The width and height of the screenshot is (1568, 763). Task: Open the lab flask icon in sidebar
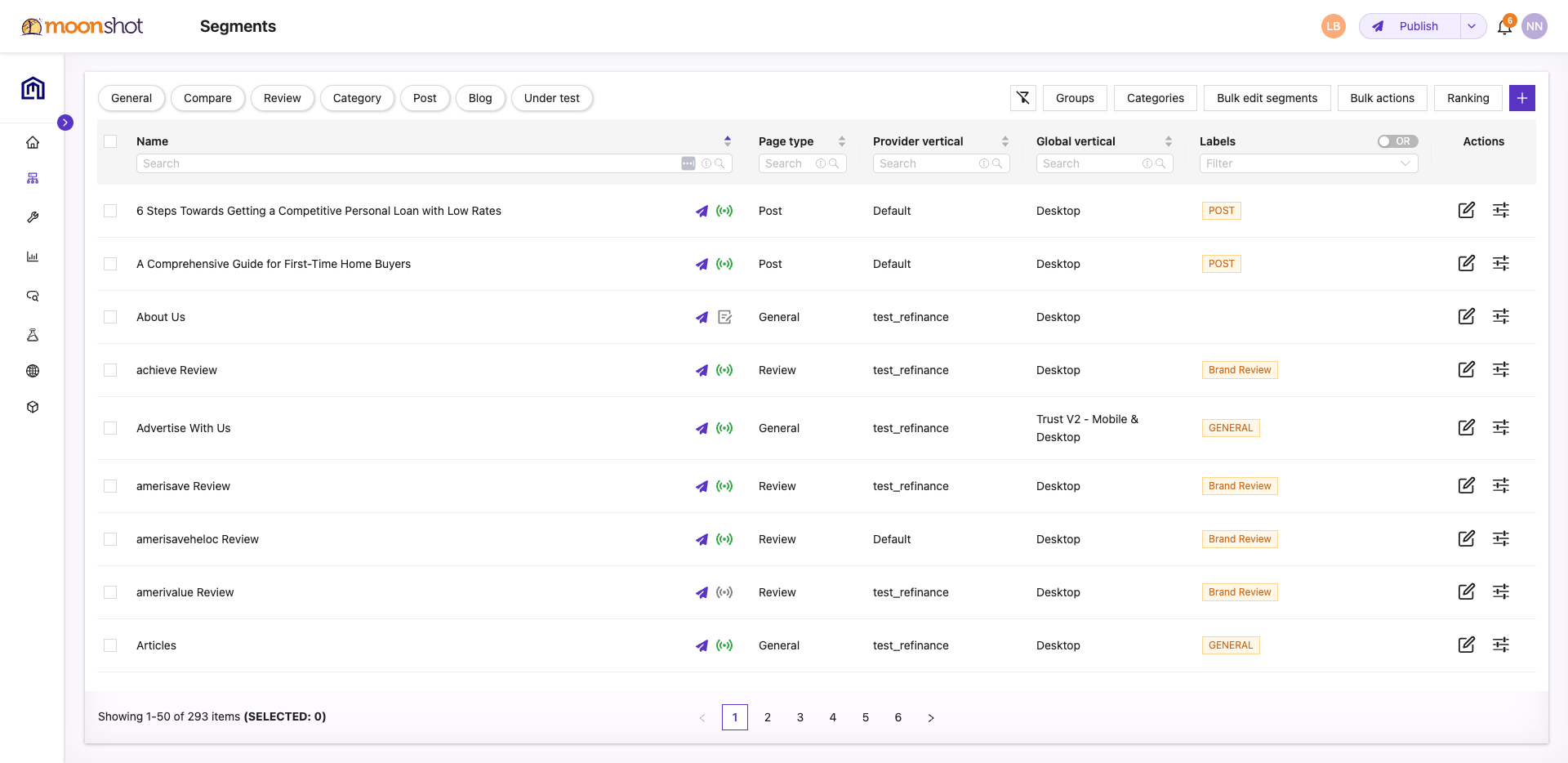coord(33,335)
